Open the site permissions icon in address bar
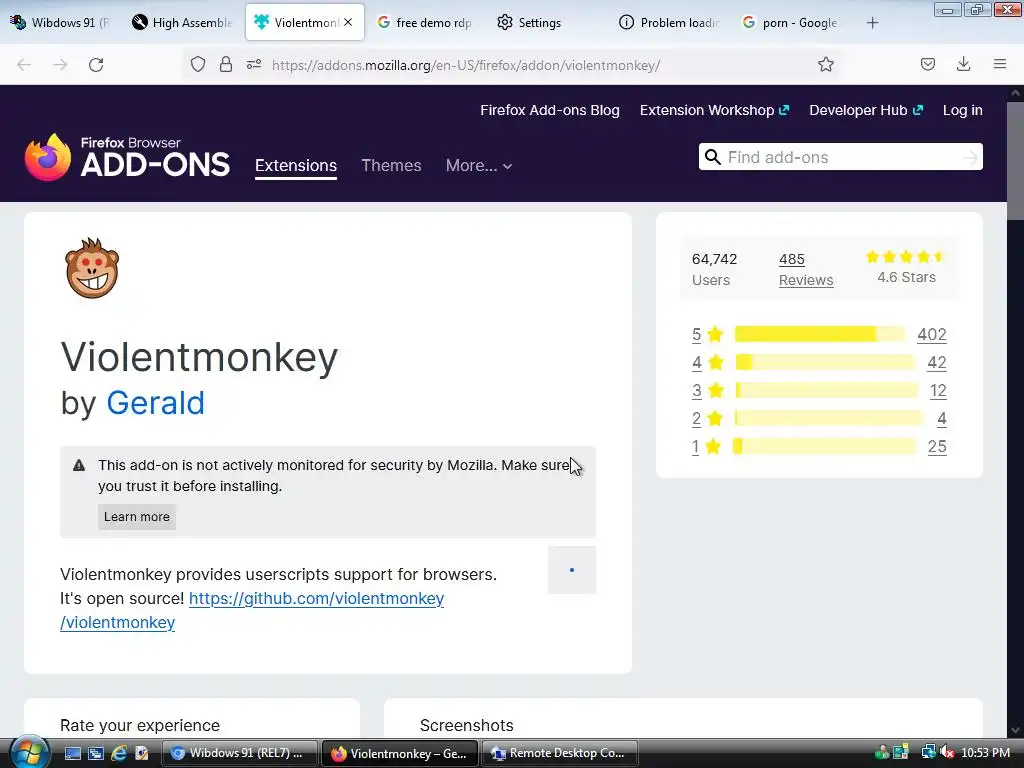This screenshot has width=1024, height=768. coord(254,65)
